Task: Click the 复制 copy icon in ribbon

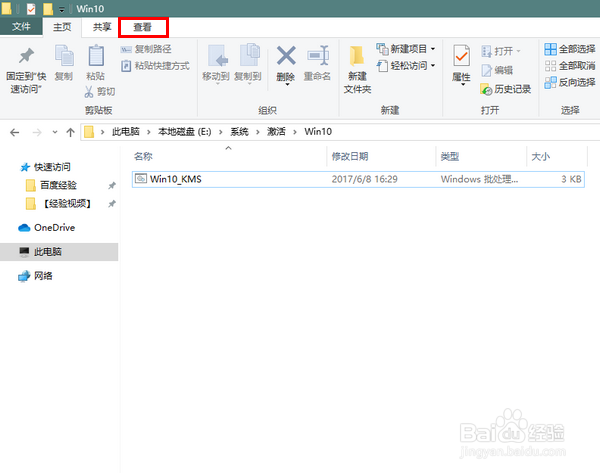Action: click(64, 55)
